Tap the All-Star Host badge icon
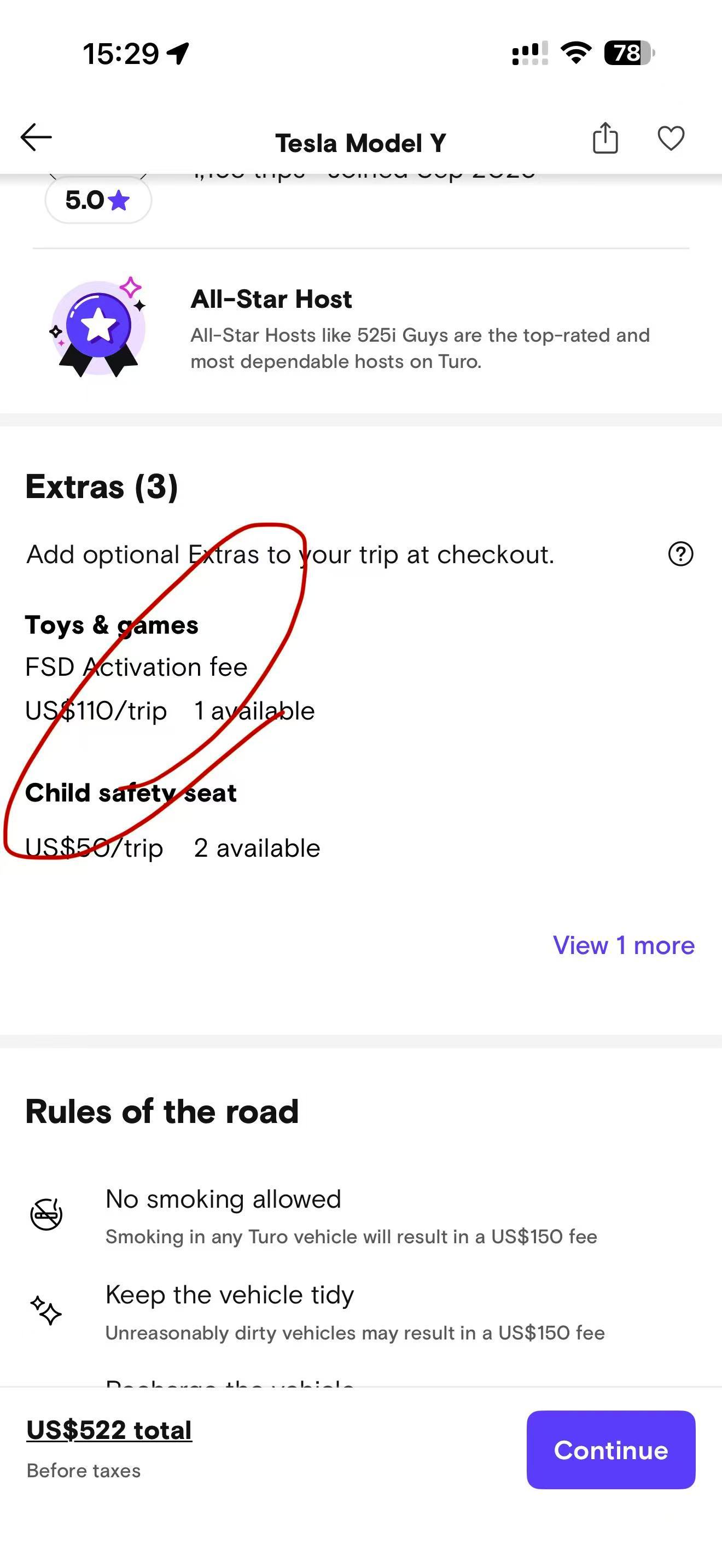Viewport: 722px width, 1568px height. coord(98,328)
